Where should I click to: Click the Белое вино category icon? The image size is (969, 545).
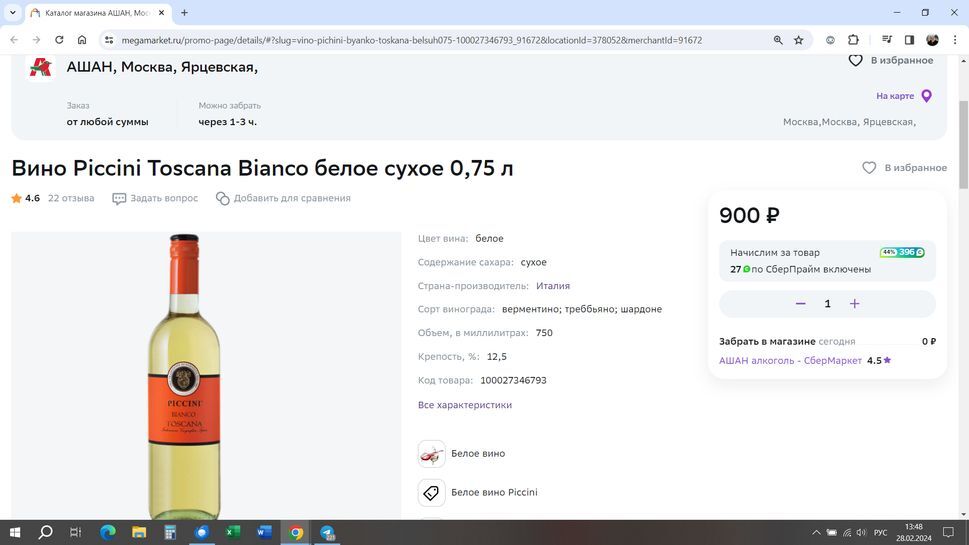coord(431,454)
